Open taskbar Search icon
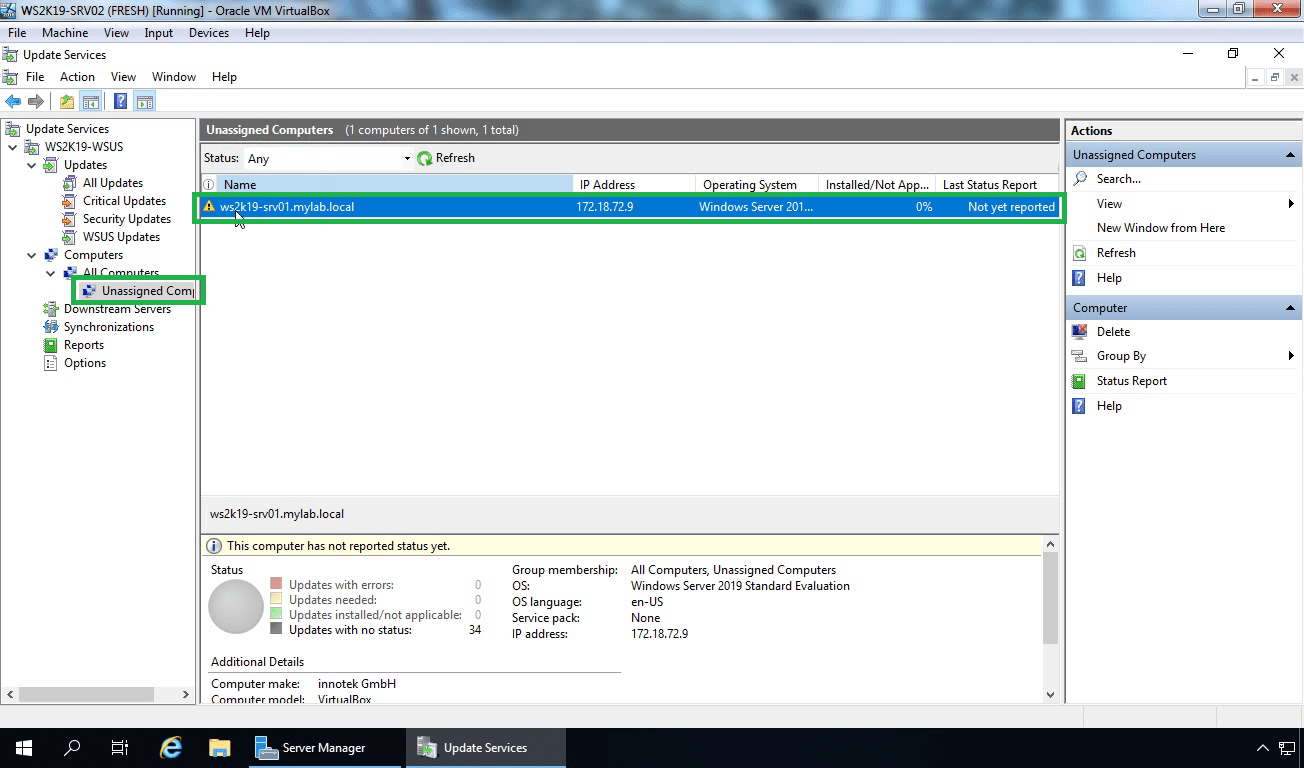Viewport: 1304px width, 768px height. click(x=72, y=748)
